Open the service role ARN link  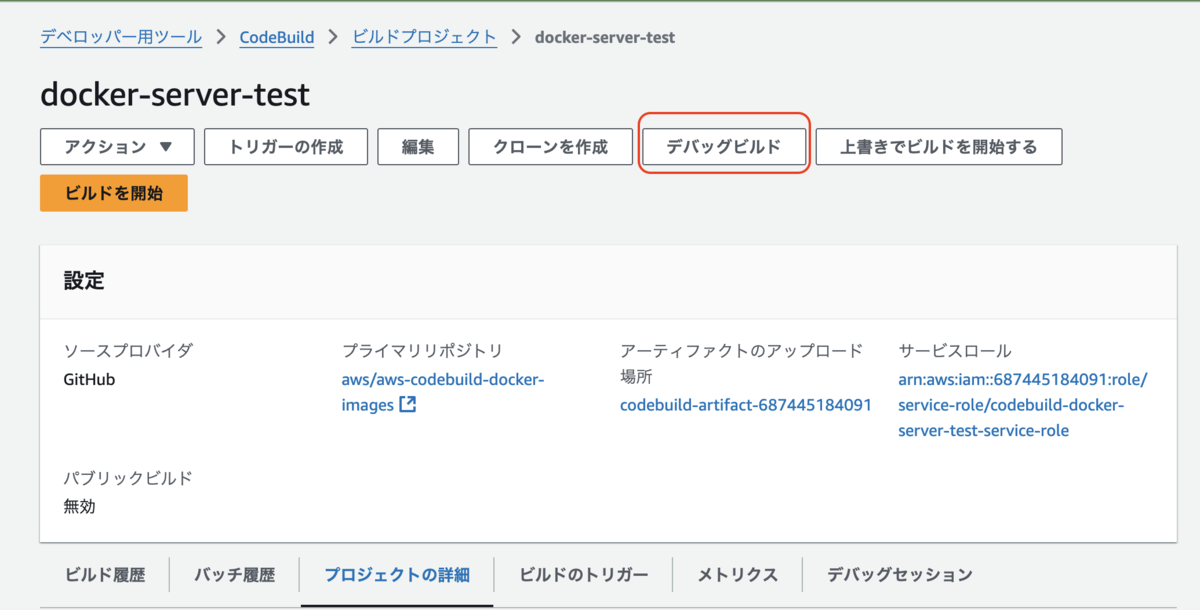[x=1023, y=405]
